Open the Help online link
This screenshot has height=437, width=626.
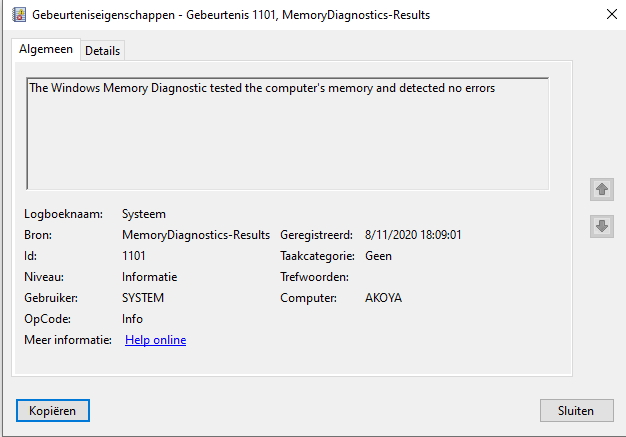coord(155,340)
